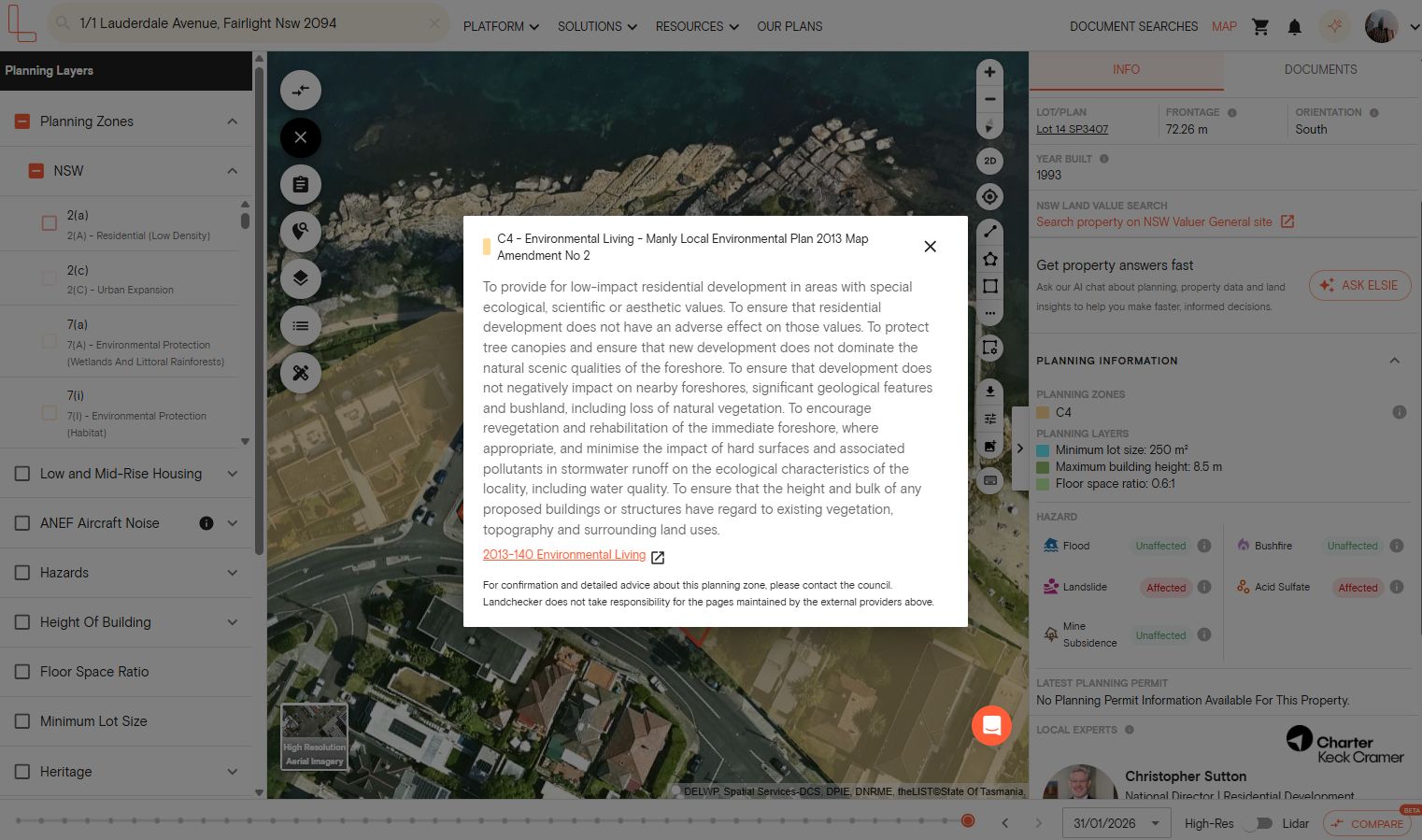Click the ASK ELSIE button
This screenshot has width=1422, height=840.
pos(1359,286)
